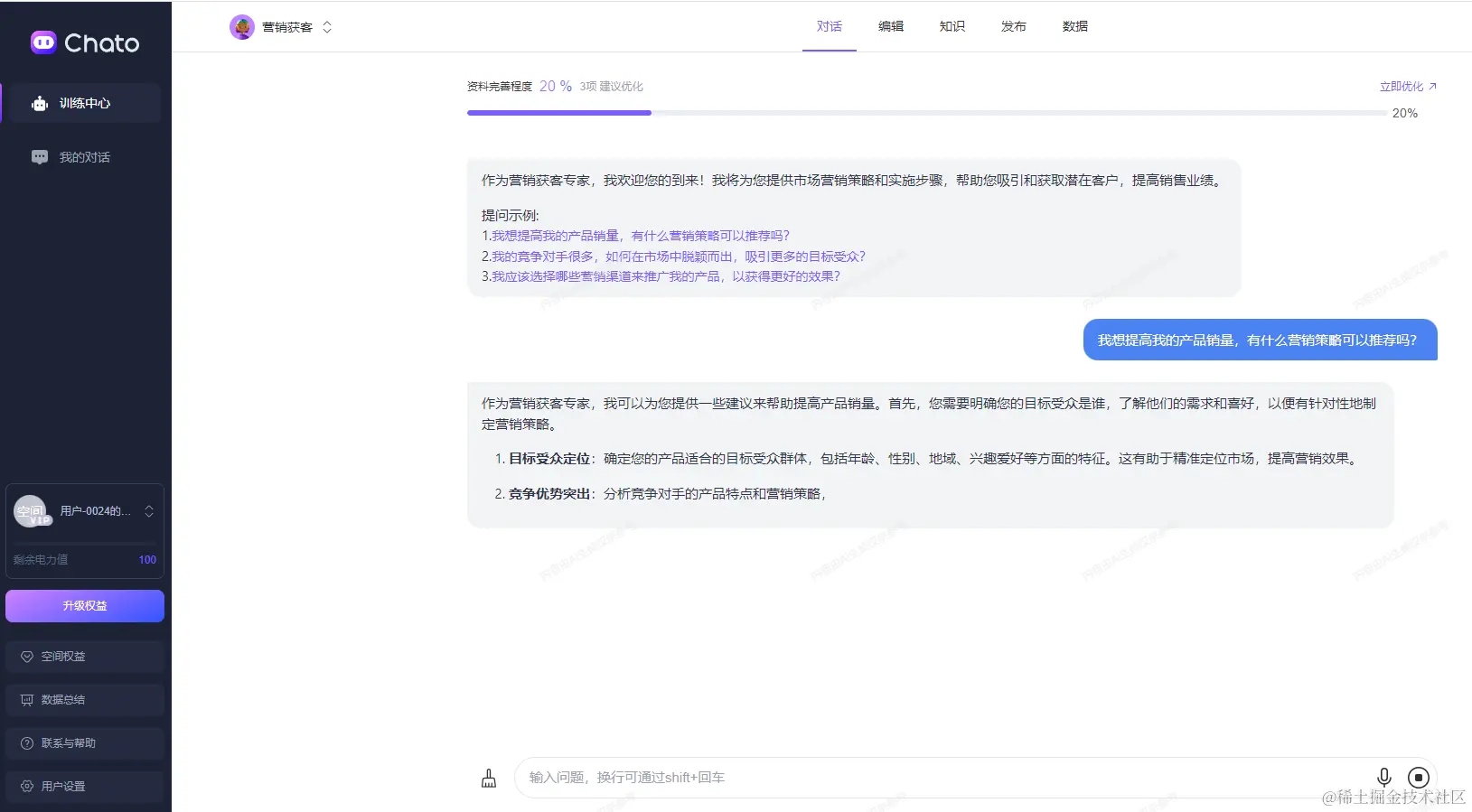Open 联系与帮助 in the sidebar
Image resolution: width=1472 pixels, height=812 pixels.
click(x=85, y=743)
